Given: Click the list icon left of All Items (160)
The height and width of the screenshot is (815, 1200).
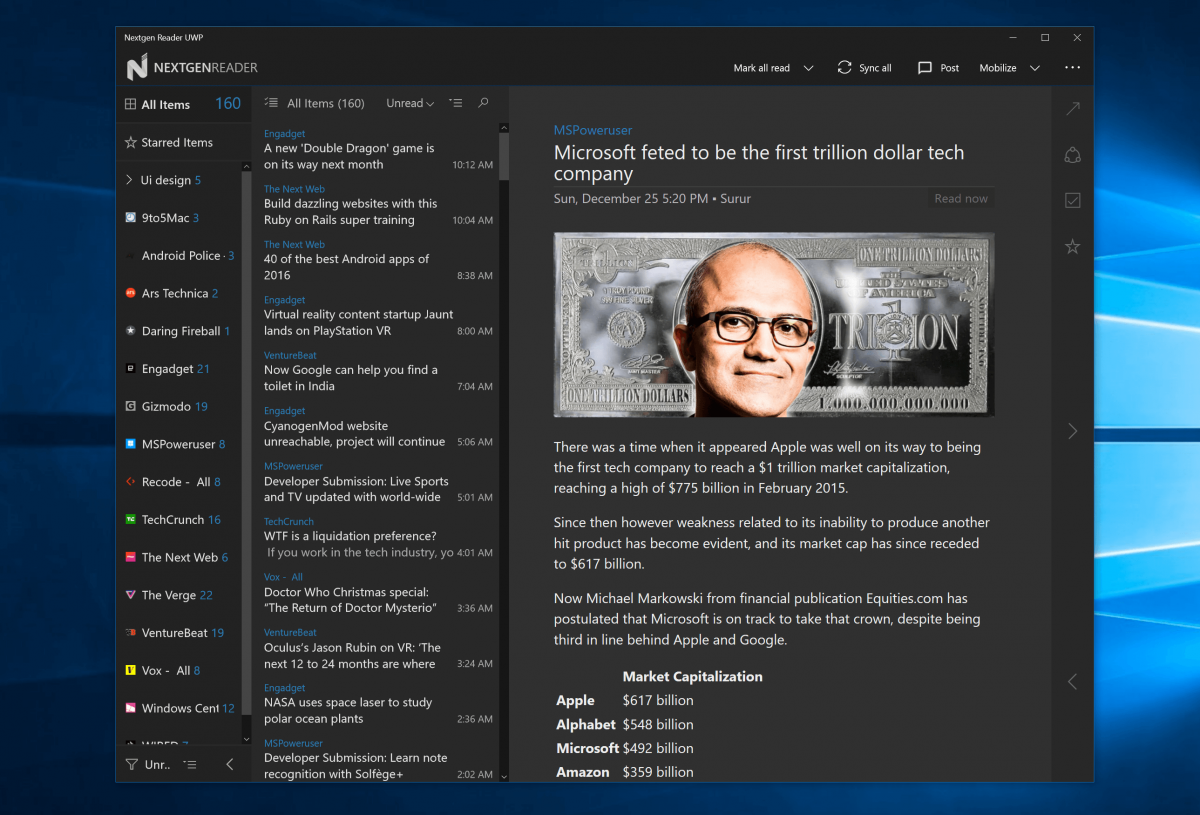Looking at the screenshot, I should 271,103.
